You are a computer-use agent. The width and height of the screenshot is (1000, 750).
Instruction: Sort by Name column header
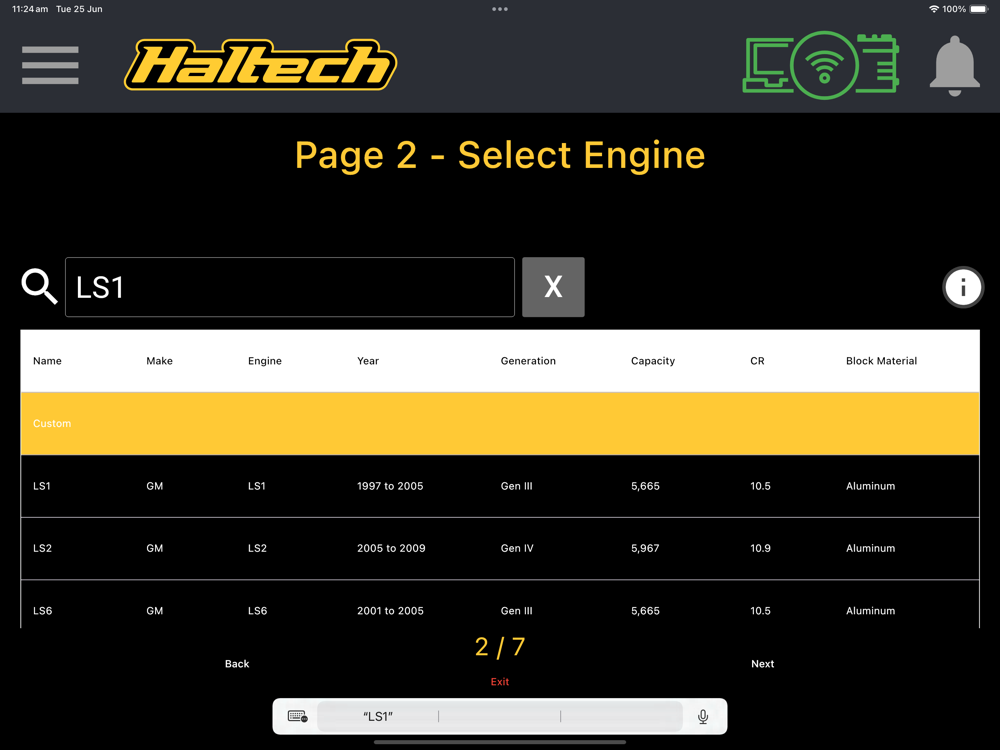coord(47,361)
